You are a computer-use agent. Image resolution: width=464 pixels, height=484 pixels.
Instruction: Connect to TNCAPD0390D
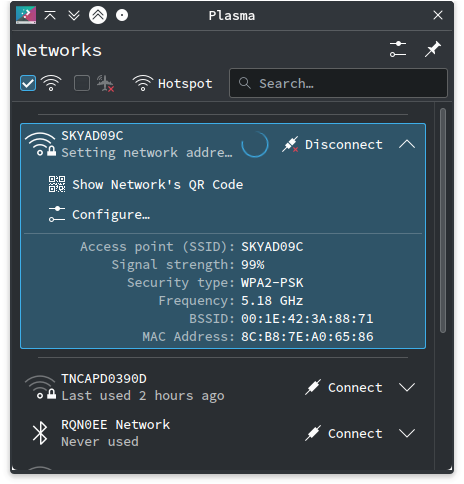[x=343, y=387]
